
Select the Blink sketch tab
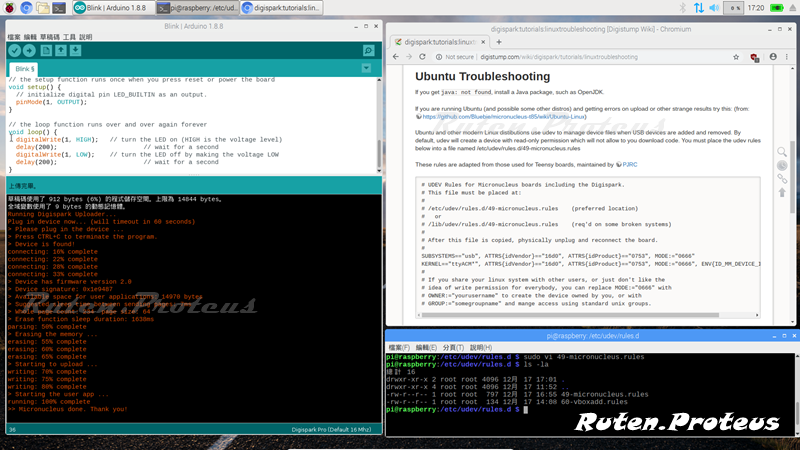[x=24, y=69]
